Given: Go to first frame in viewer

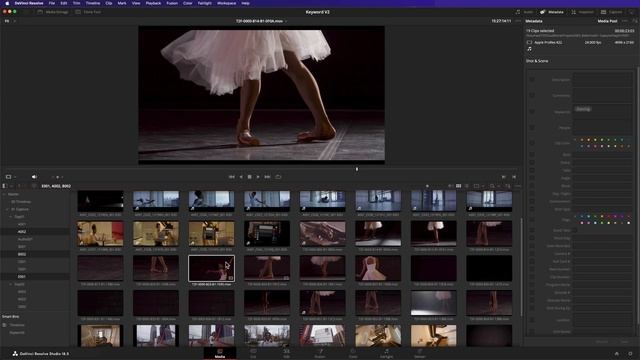Looking at the screenshot, I should coord(231,177).
